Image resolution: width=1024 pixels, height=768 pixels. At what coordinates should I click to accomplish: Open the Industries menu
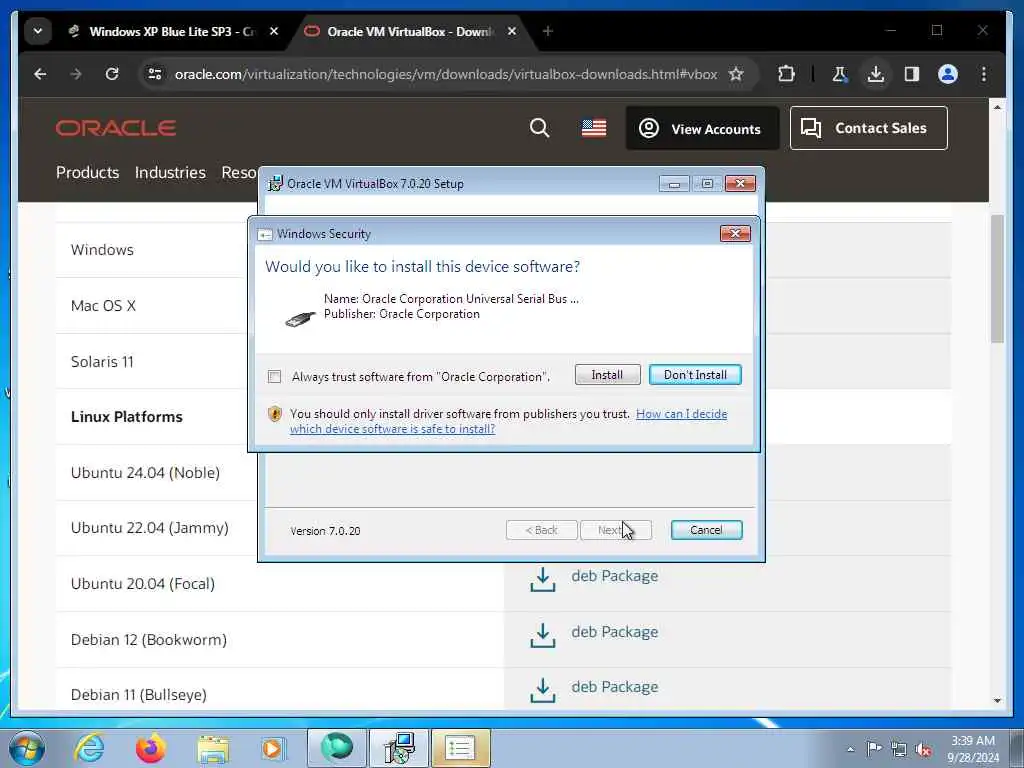coord(170,172)
